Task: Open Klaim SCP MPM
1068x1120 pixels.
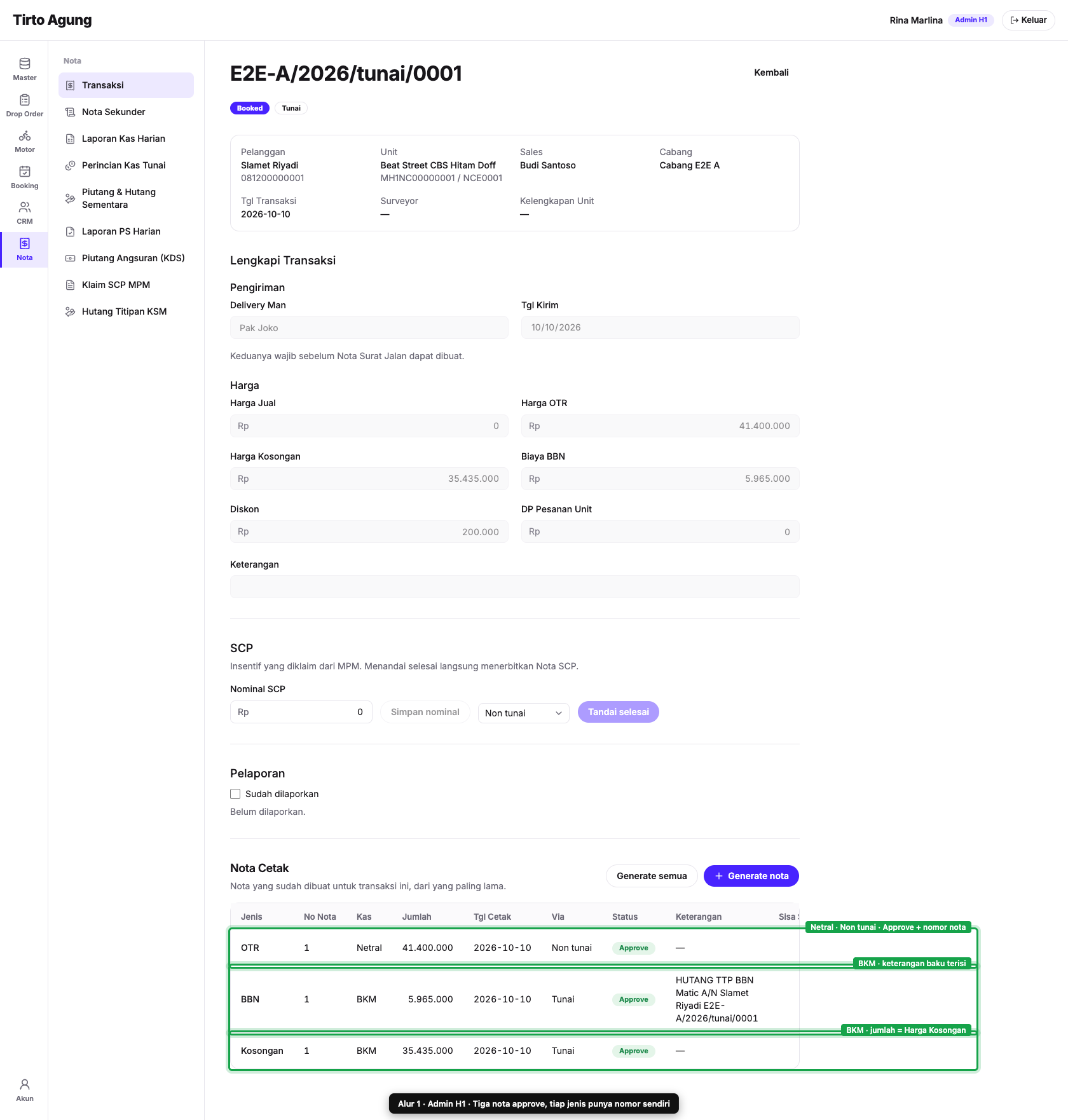Action: pyautogui.click(x=126, y=285)
